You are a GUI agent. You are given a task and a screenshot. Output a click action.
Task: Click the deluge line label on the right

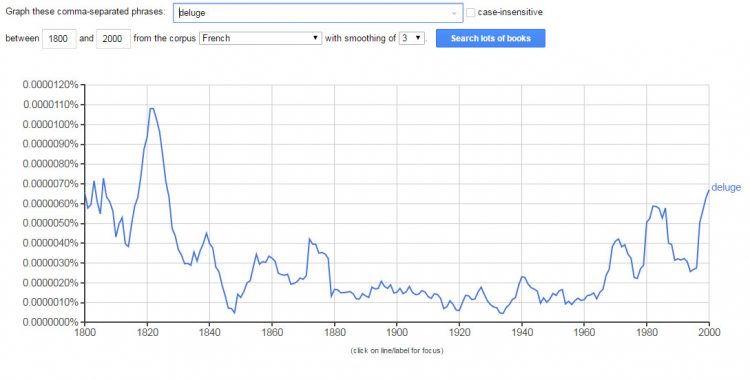point(726,188)
